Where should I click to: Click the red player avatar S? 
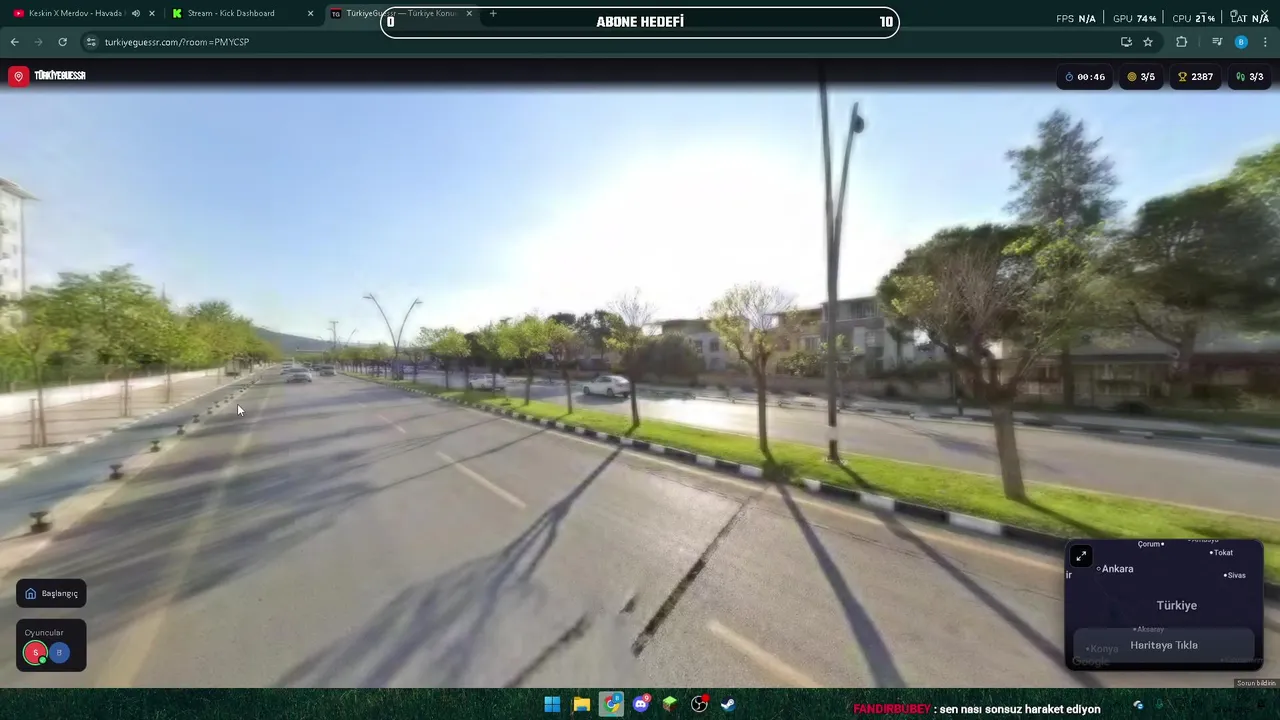[x=36, y=653]
